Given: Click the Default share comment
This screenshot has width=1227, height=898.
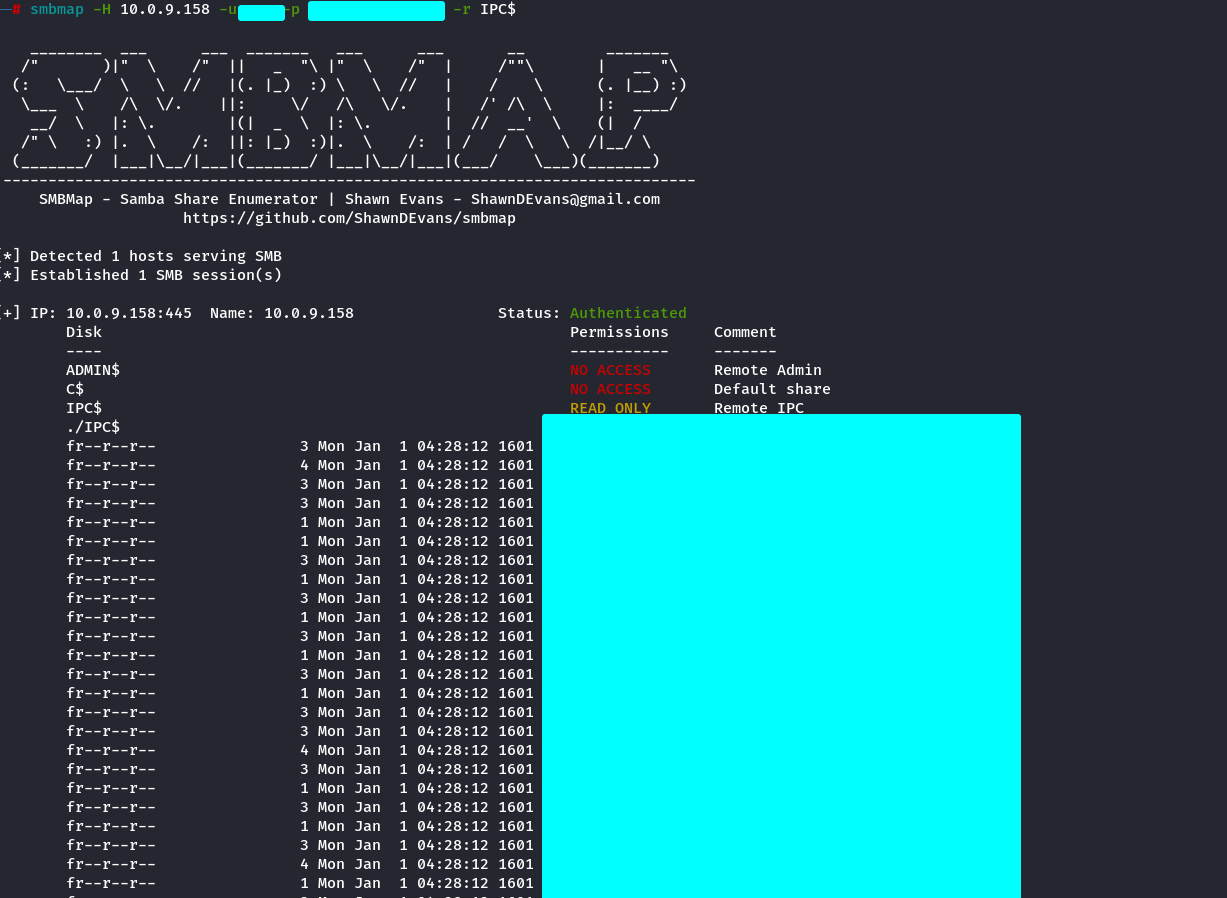Looking at the screenshot, I should click(772, 389).
